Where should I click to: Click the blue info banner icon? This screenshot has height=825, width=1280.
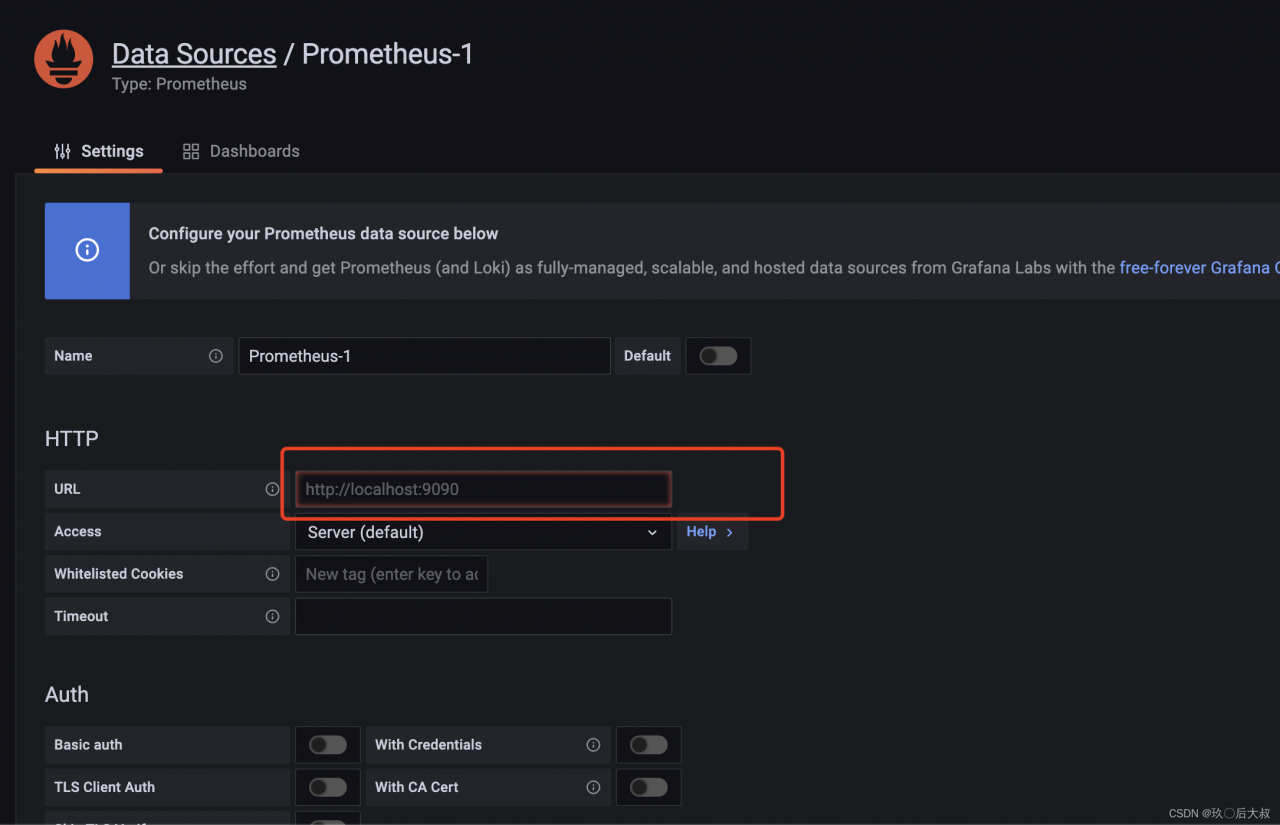click(87, 251)
